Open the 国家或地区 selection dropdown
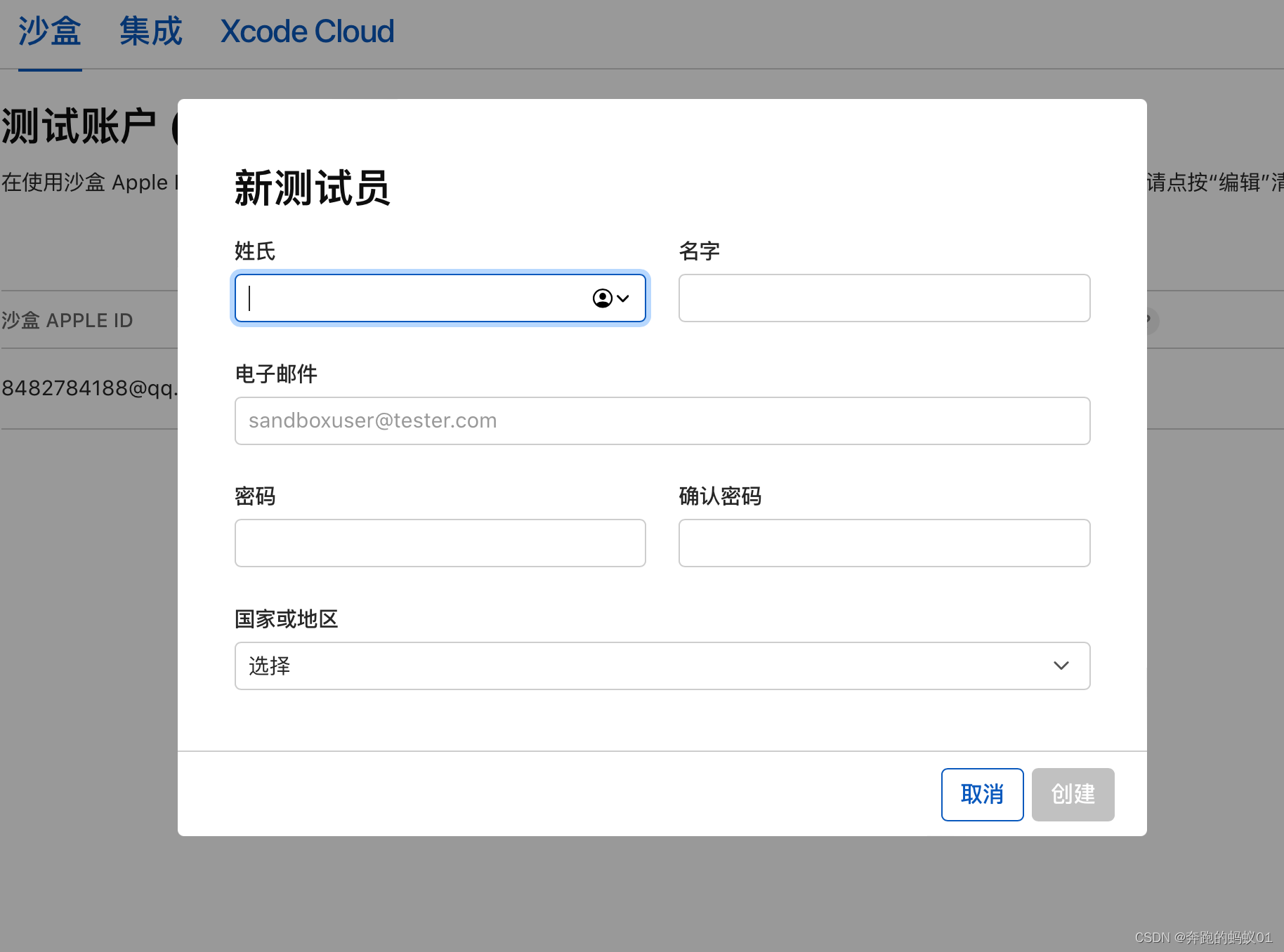 click(662, 666)
